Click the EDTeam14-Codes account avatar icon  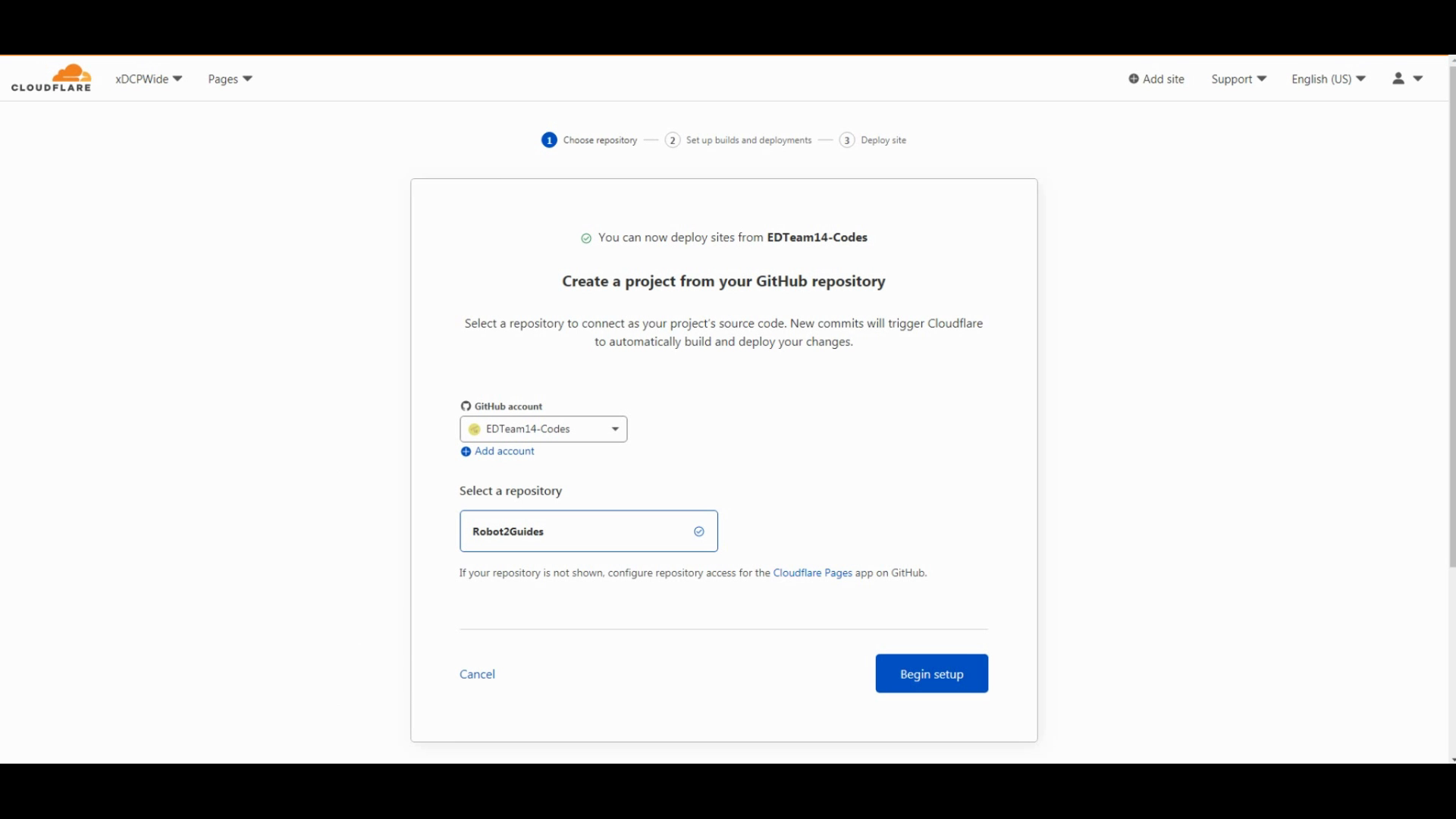475,429
